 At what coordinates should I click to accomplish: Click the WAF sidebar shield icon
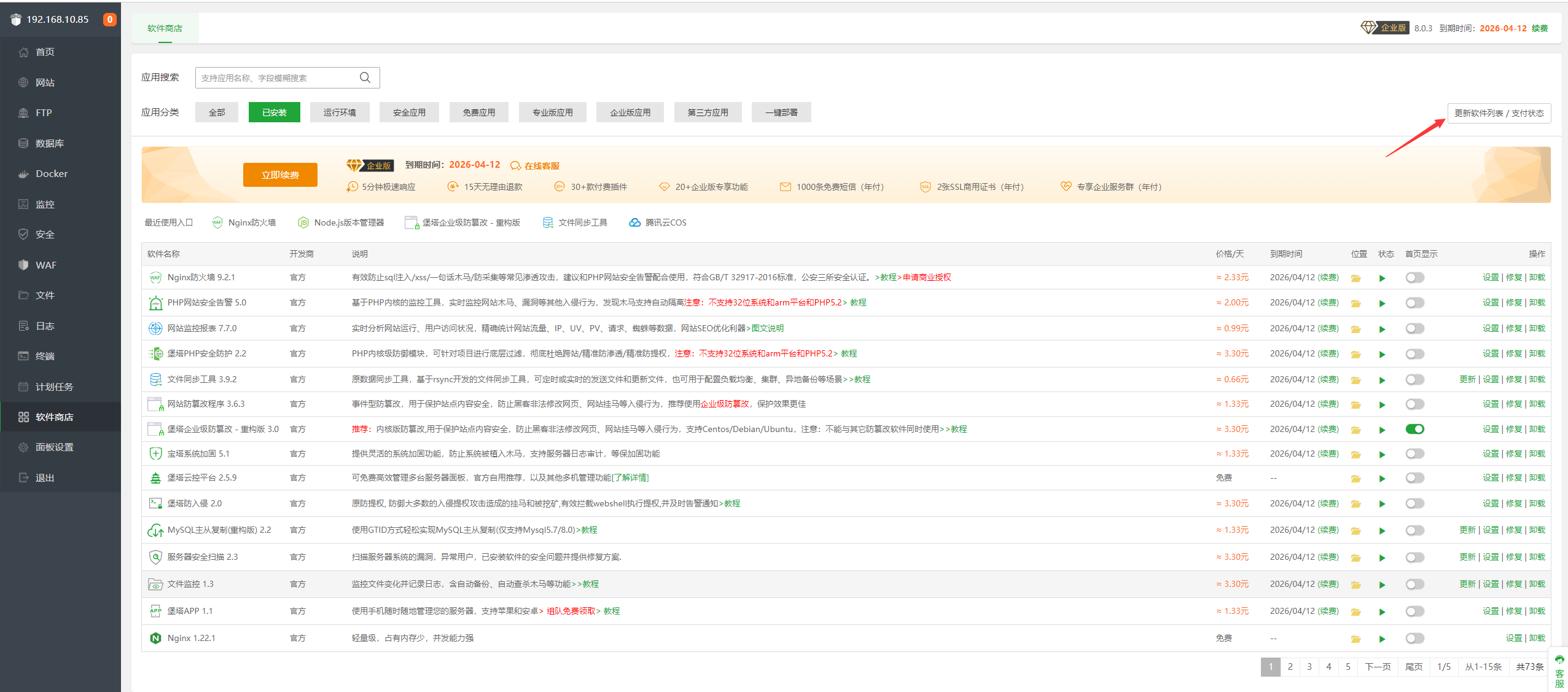point(23,265)
